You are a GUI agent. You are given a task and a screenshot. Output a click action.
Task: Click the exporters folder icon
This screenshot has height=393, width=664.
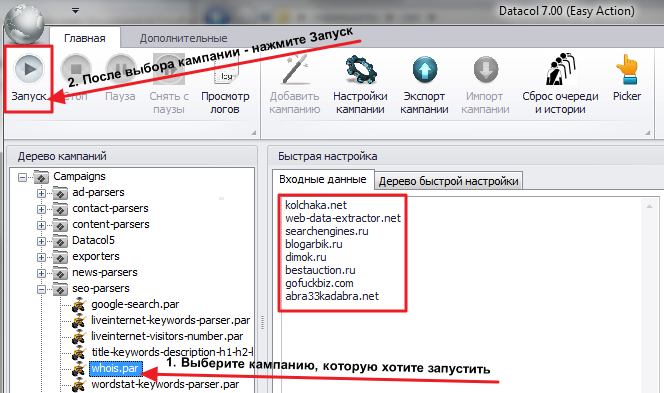coord(60,257)
